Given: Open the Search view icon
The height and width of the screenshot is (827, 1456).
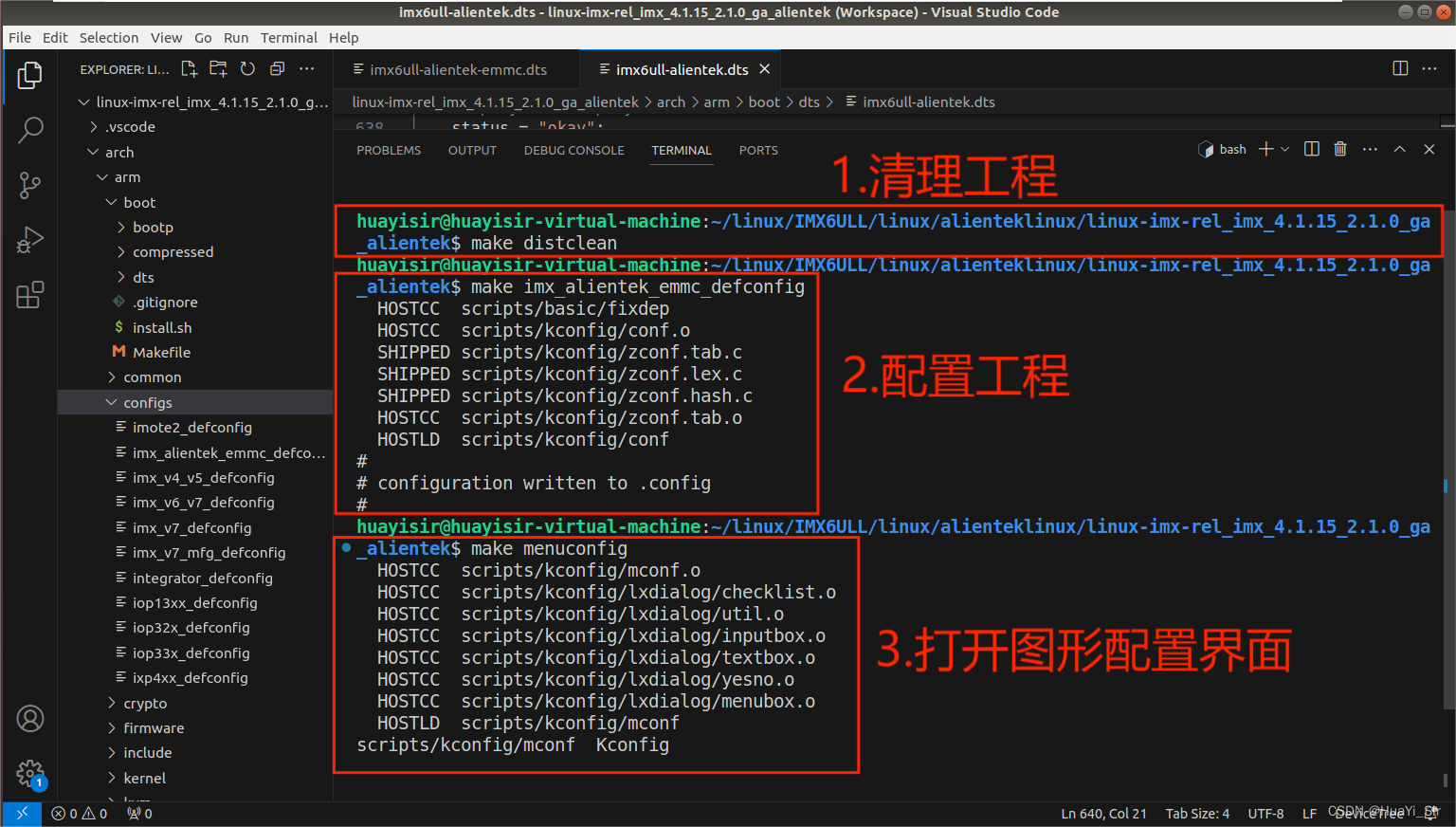Looking at the screenshot, I should [x=29, y=129].
